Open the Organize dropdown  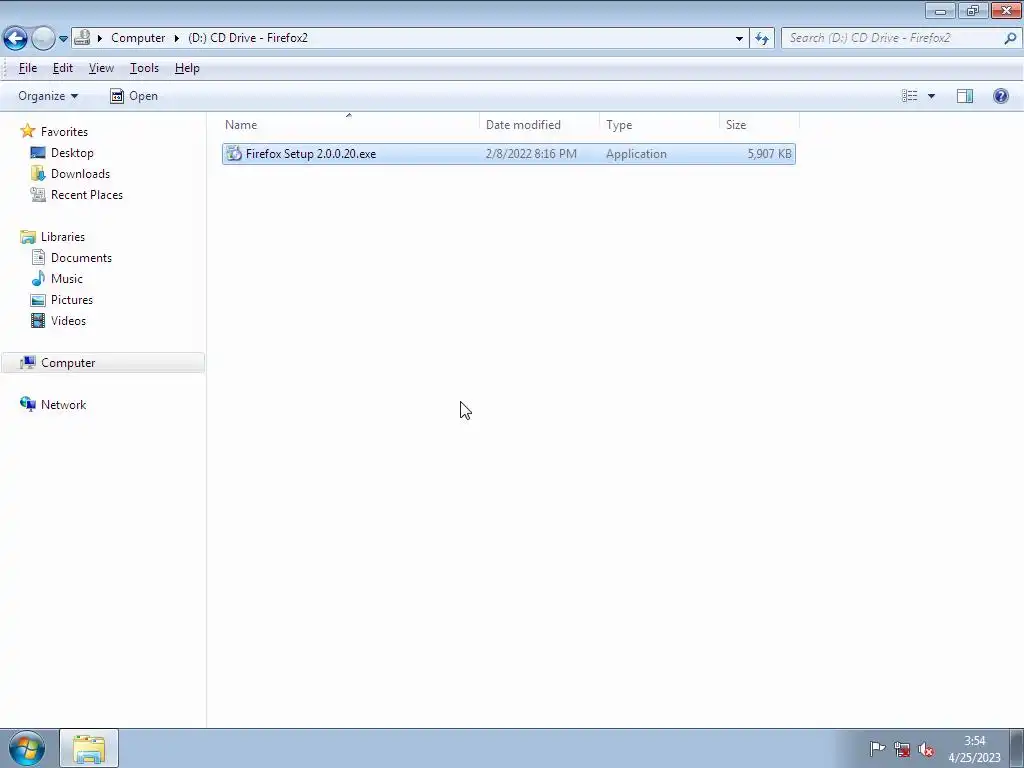point(48,96)
